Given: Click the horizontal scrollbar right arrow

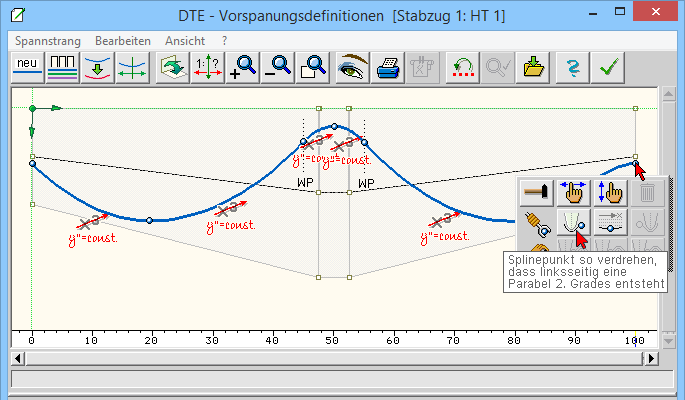Looking at the screenshot, I should coord(651,358).
